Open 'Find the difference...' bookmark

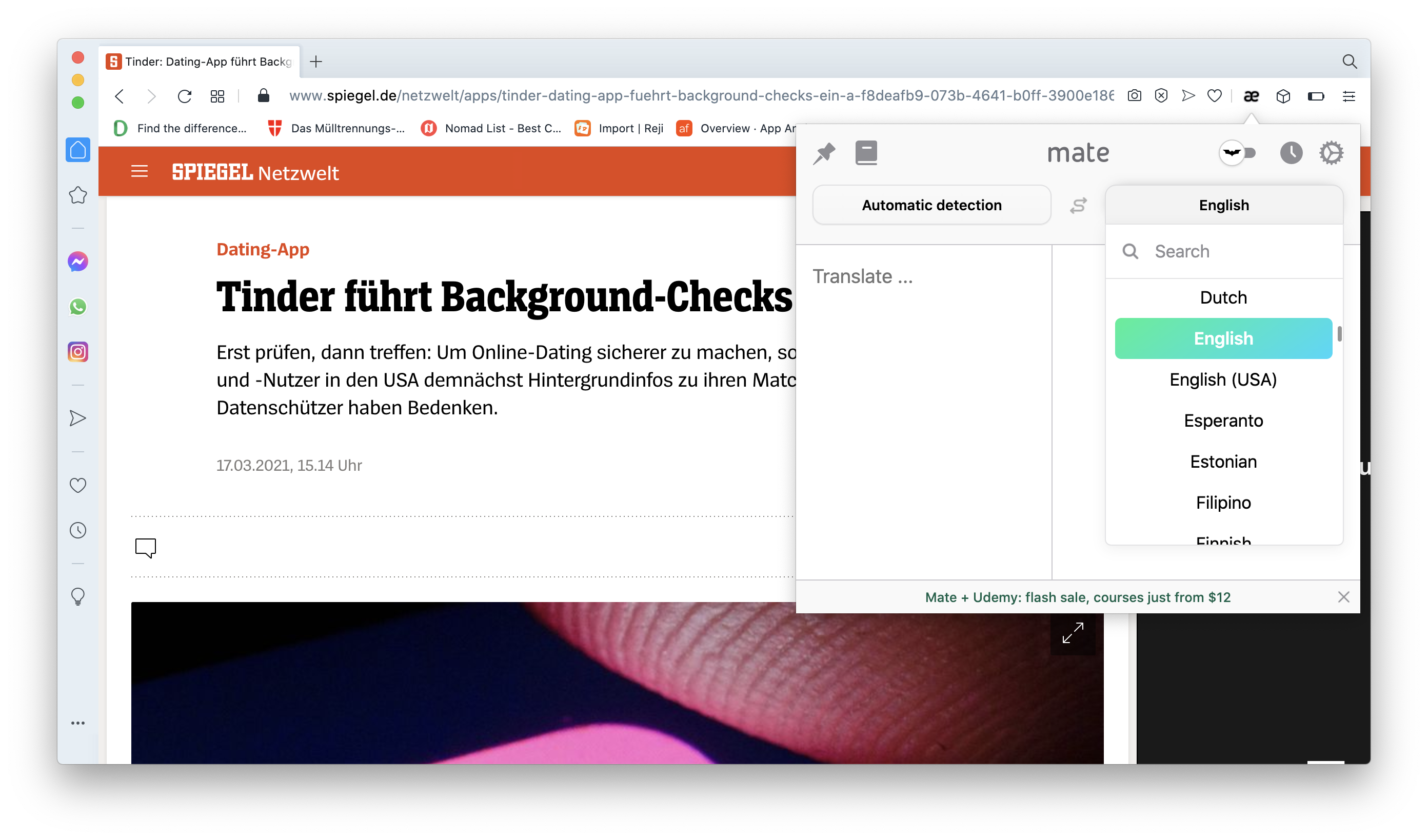pos(181,129)
